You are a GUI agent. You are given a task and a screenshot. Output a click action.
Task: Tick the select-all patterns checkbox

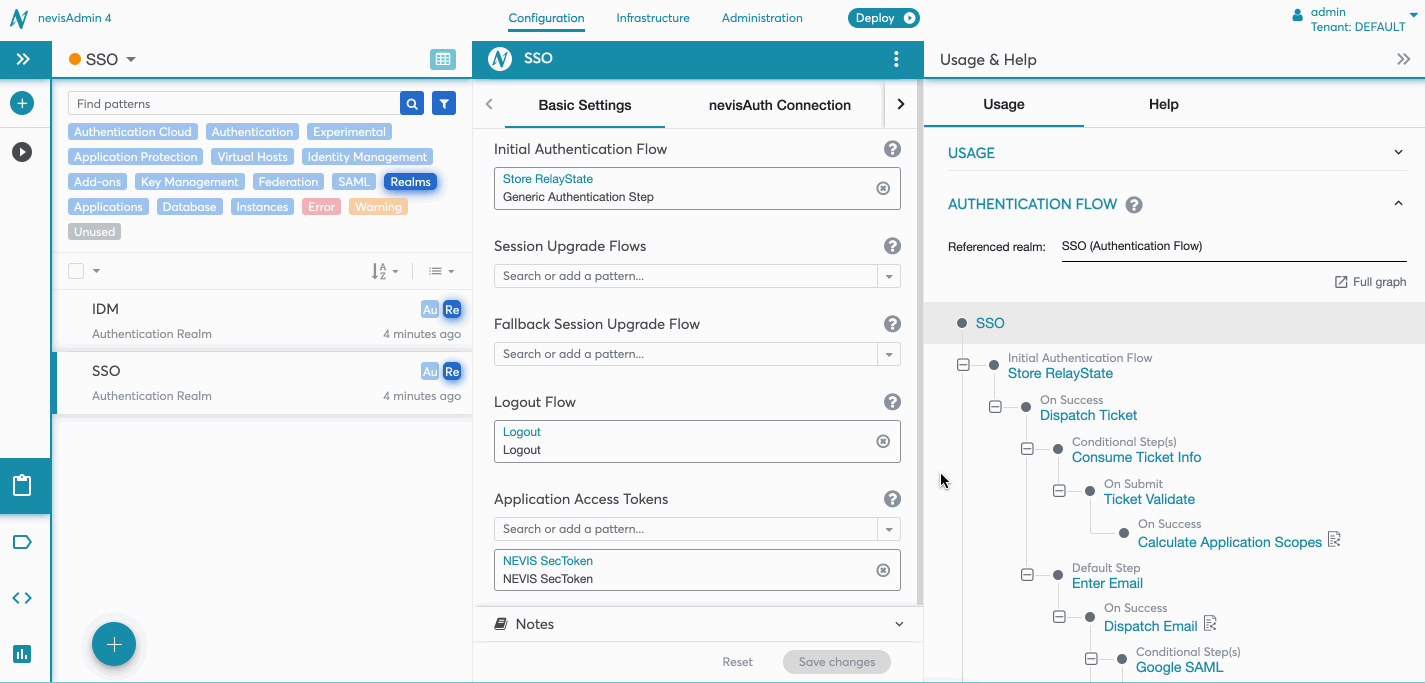click(x=76, y=271)
